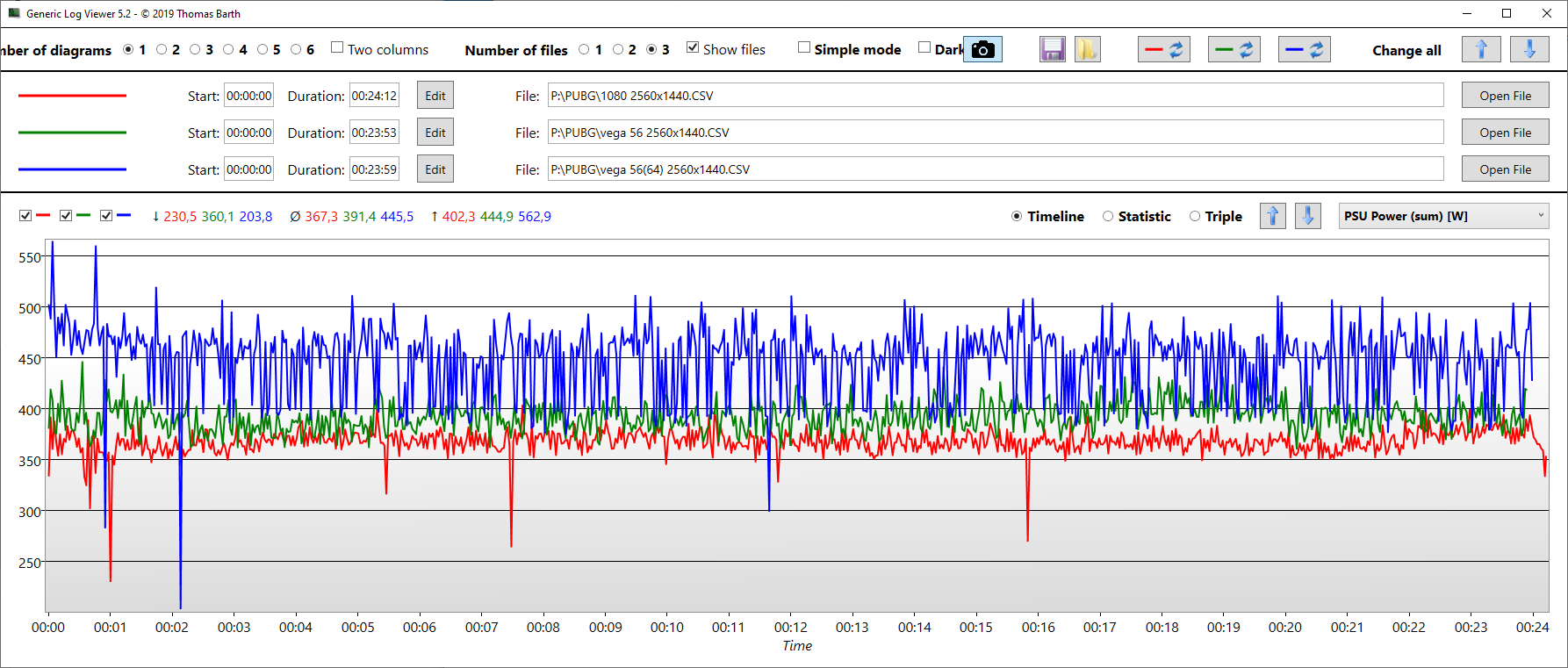Image resolution: width=1568 pixels, height=668 pixels.
Task: Enable the Simple mode checkbox
Action: pos(804,47)
